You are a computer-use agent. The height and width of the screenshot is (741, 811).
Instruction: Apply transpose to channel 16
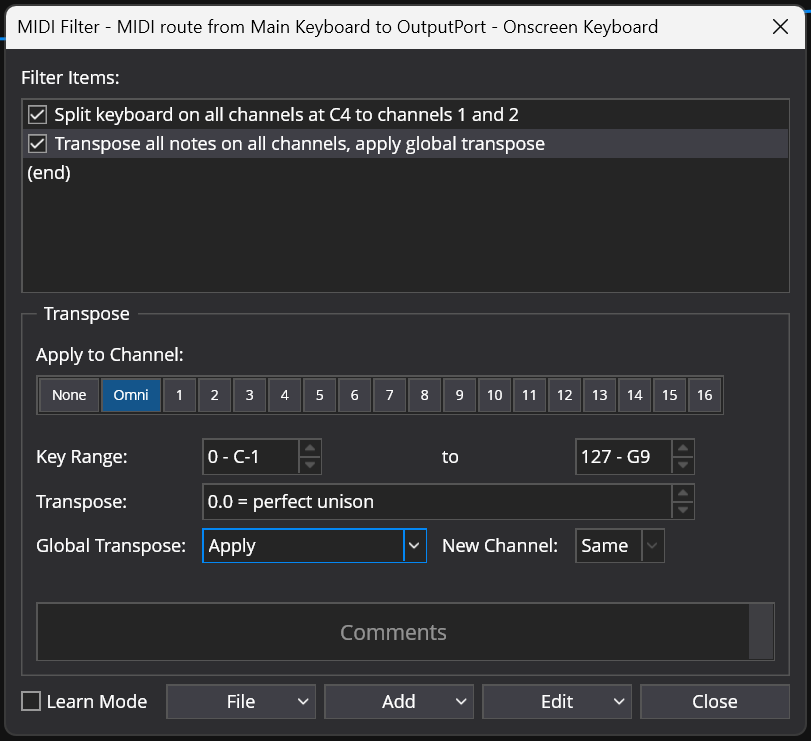[704, 395]
